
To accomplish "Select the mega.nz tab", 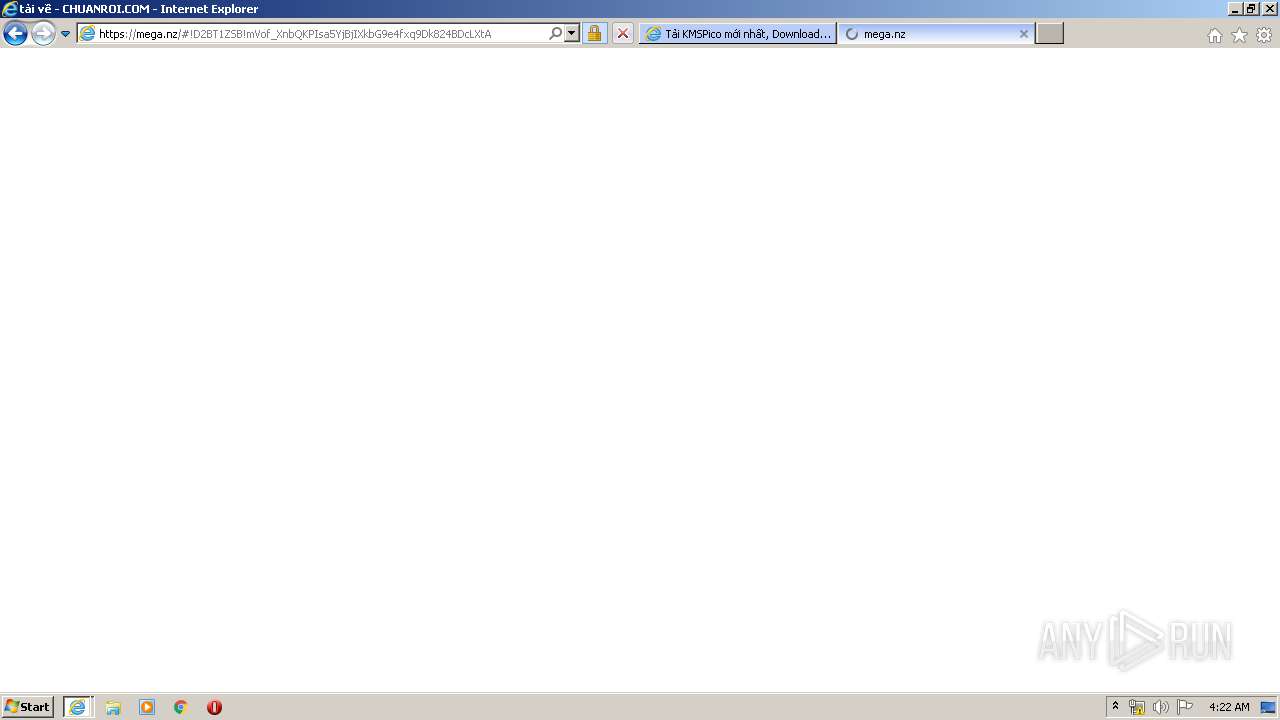I will pos(935,33).
